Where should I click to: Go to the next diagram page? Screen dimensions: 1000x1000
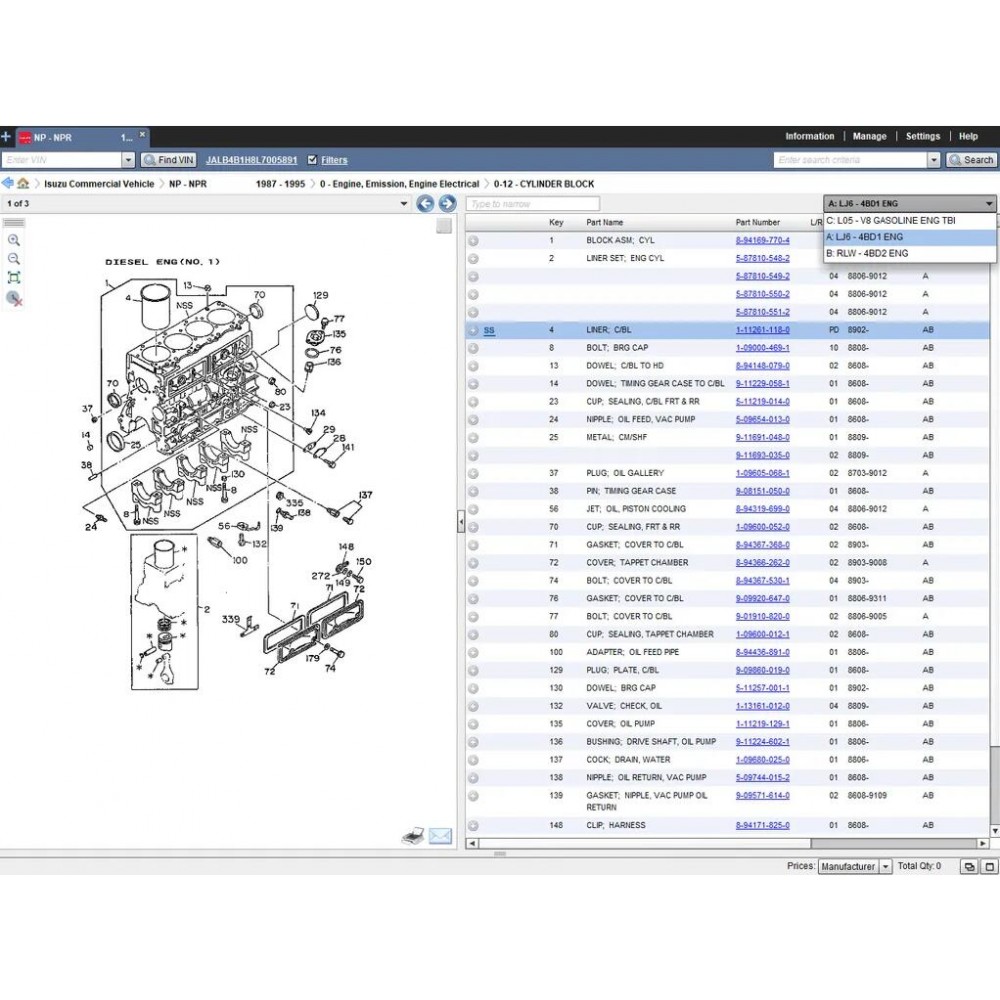(447, 204)
